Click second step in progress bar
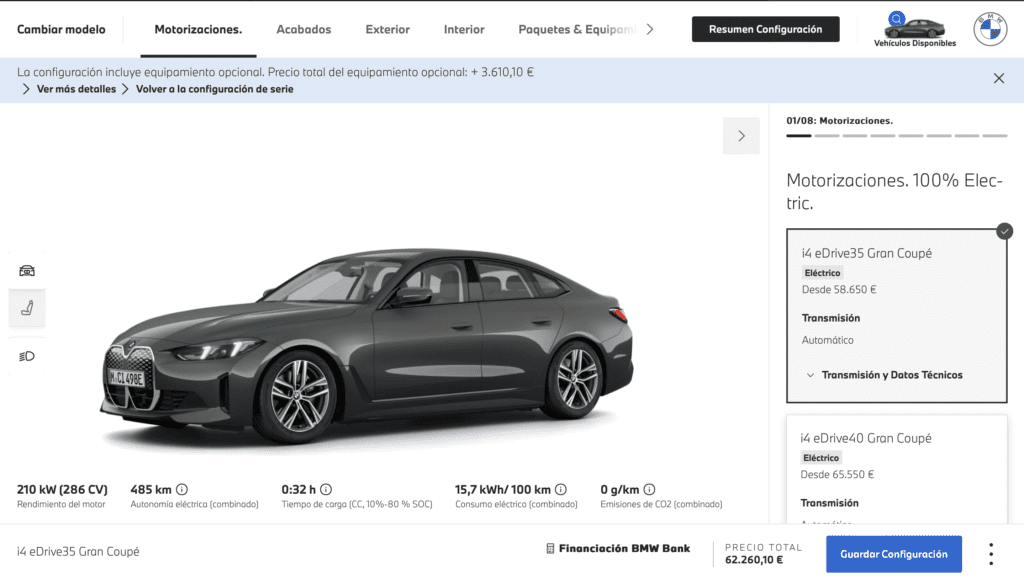The width and height of the screenshot is (1024, 584). coord(827,136)
